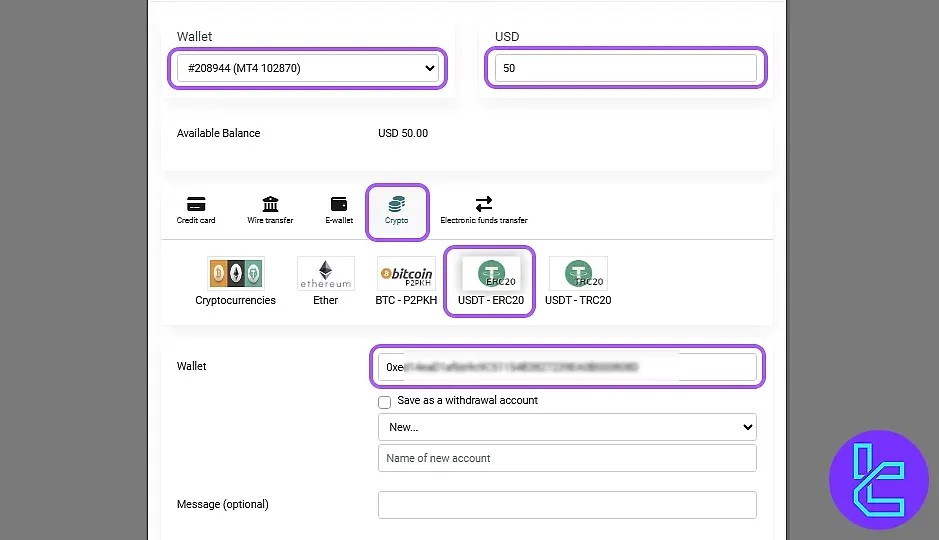
Task: Click the USD 50.00 available balance value
Action: click(x=403, y=133)
